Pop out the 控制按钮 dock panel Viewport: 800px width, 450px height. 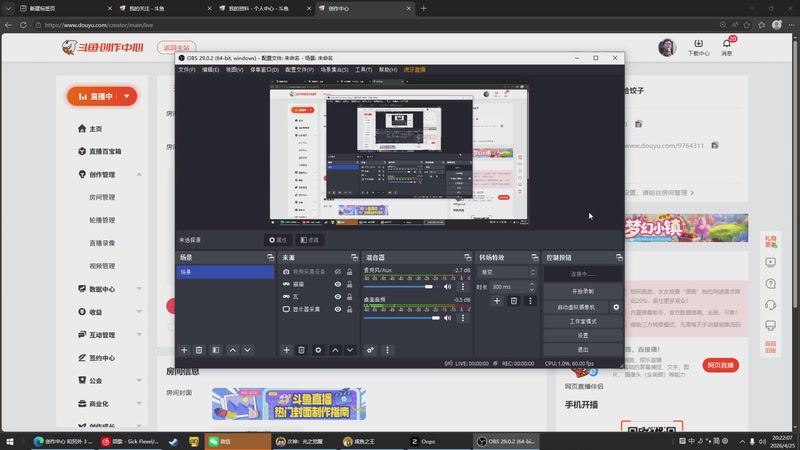(x=619, y=258)
